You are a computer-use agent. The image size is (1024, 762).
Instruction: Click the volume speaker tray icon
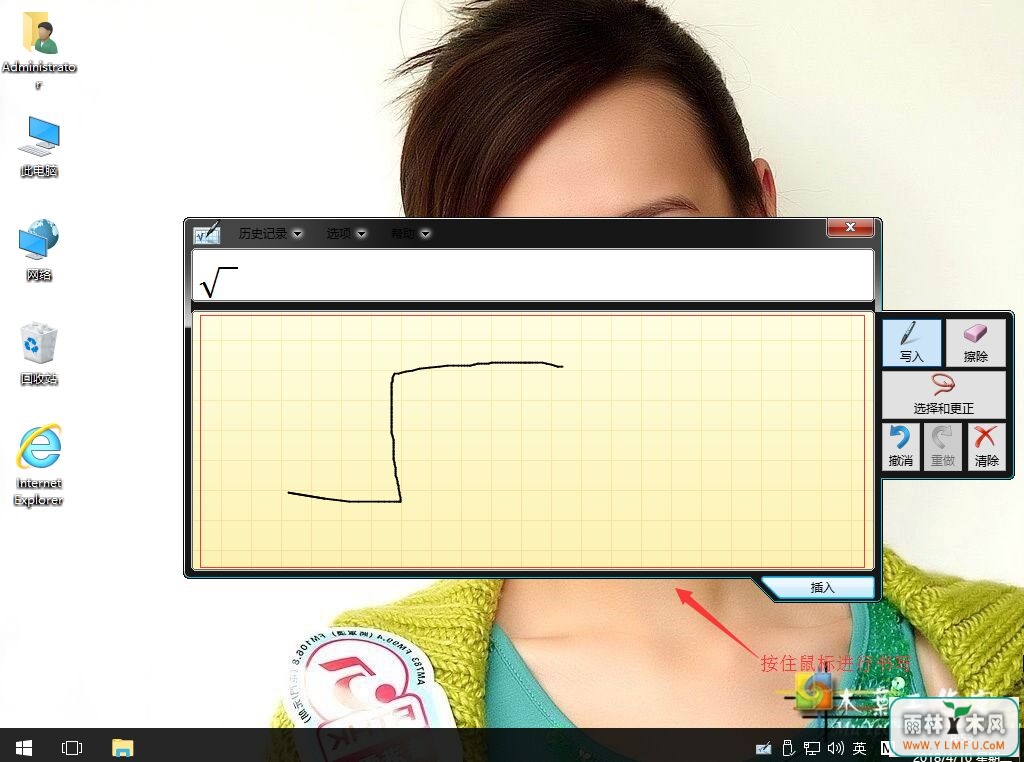[835, 748]
